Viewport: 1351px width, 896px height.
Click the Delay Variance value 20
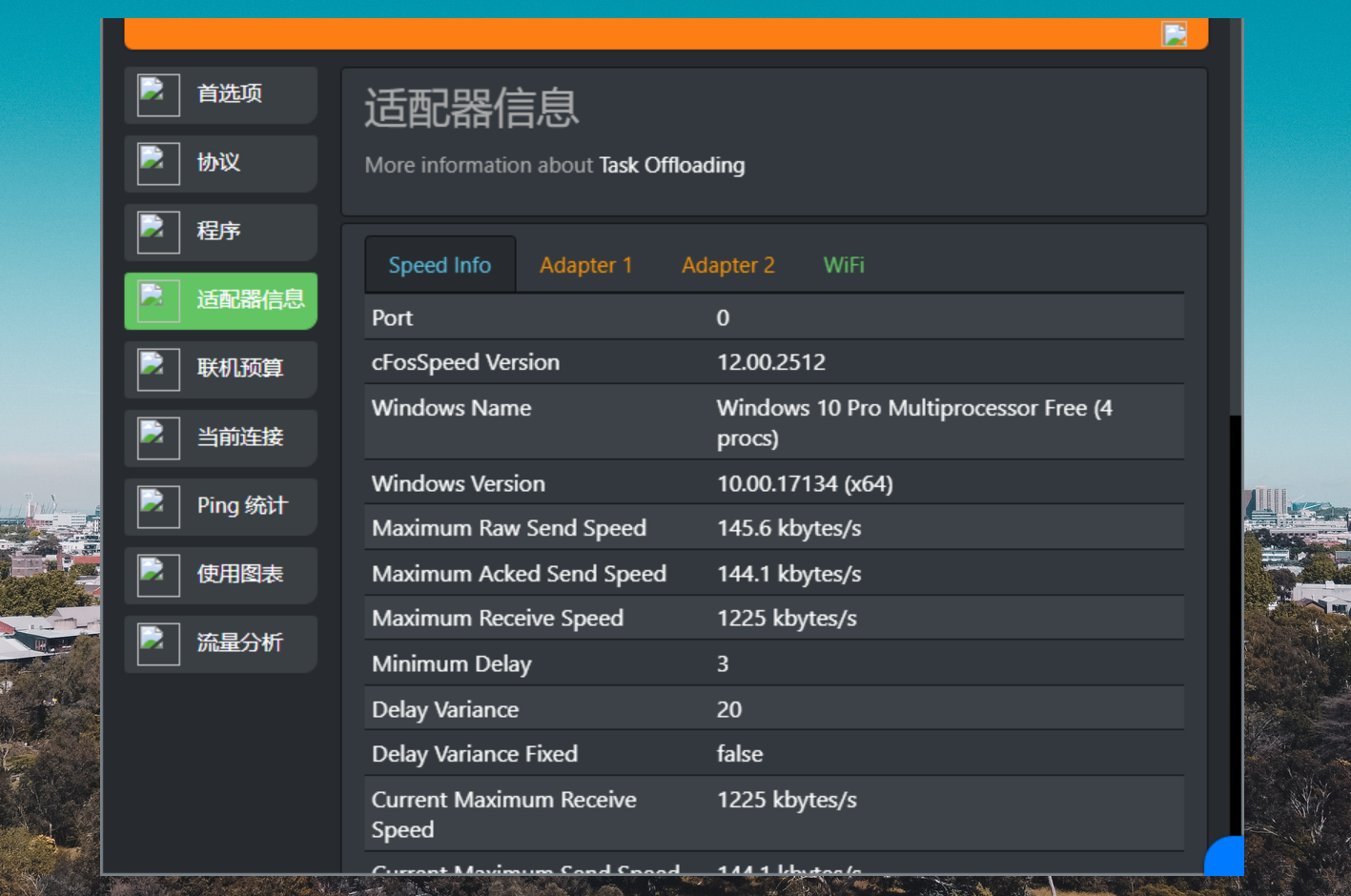point(729,709)
